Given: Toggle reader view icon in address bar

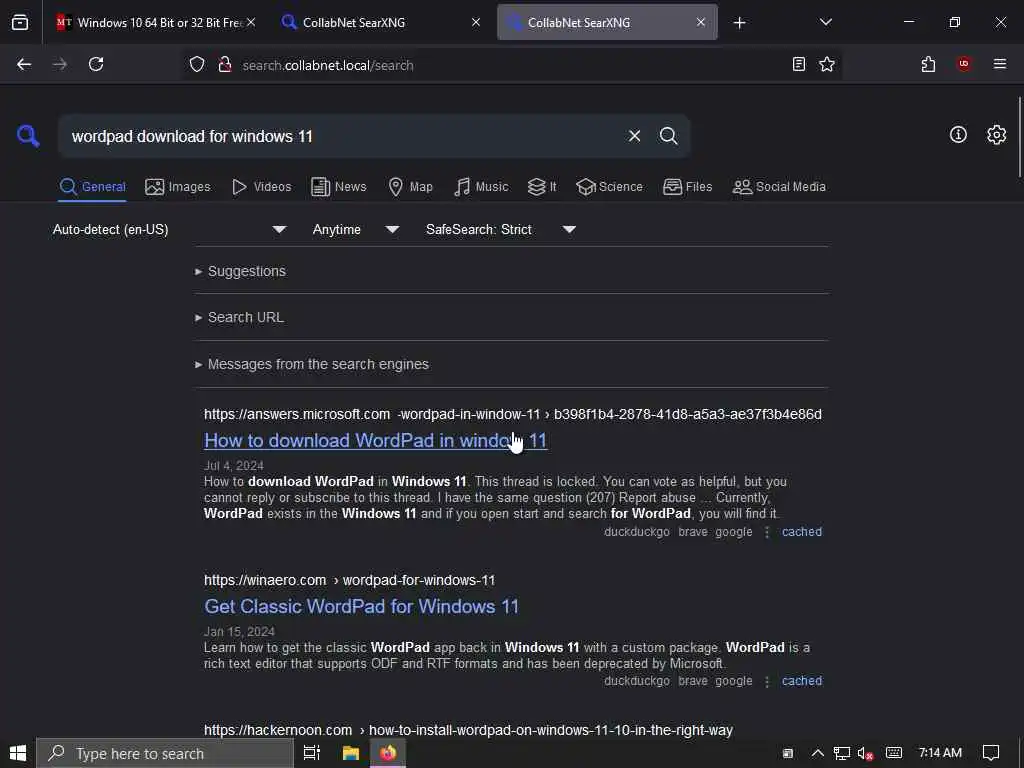Looking at the screenshot, I should [x=798, y=64].
